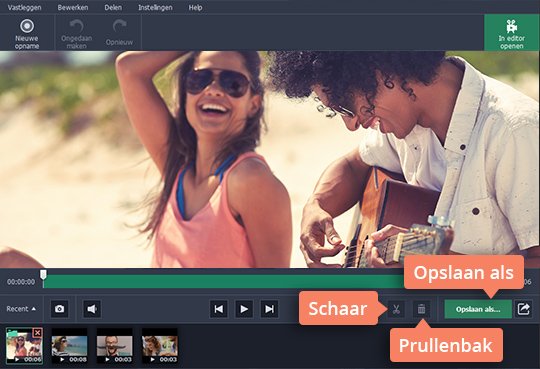This screenshot has width=540, height=369.
Task: Cut the clip with the scissors tool
Action: click(x=396, y=309)
